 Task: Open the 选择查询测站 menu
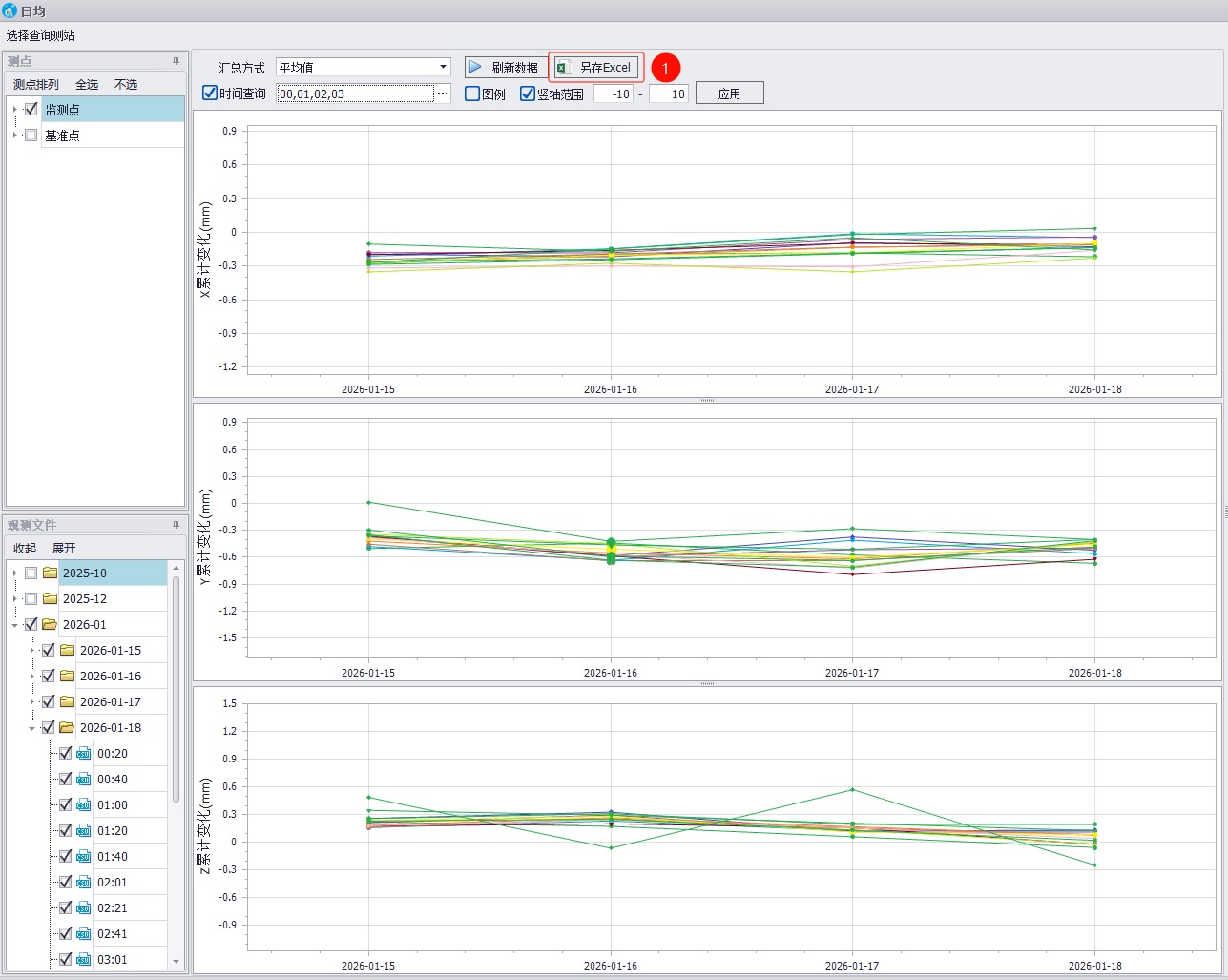[x=41, y=35]
